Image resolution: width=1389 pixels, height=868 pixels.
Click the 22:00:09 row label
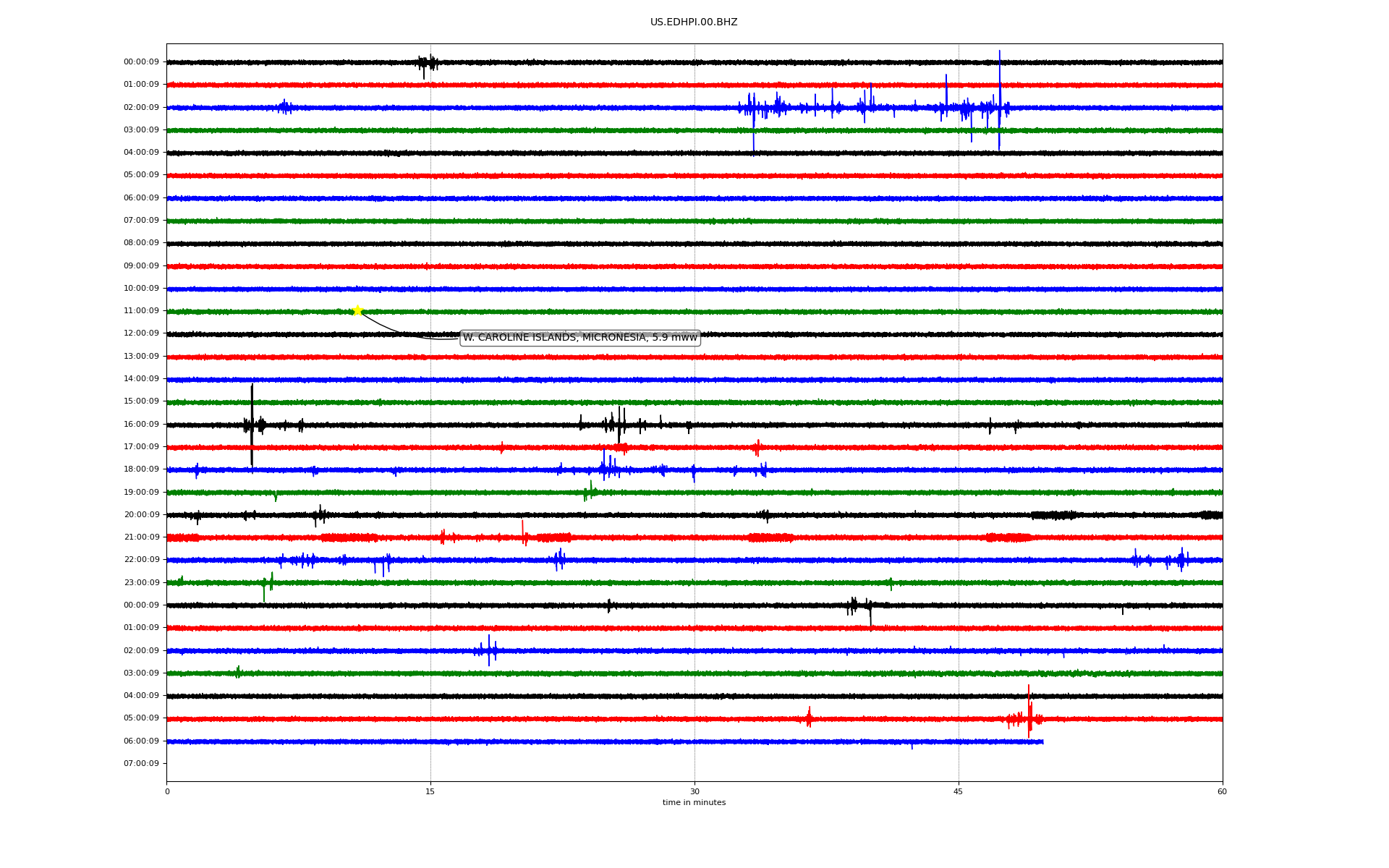pos(141,560)
